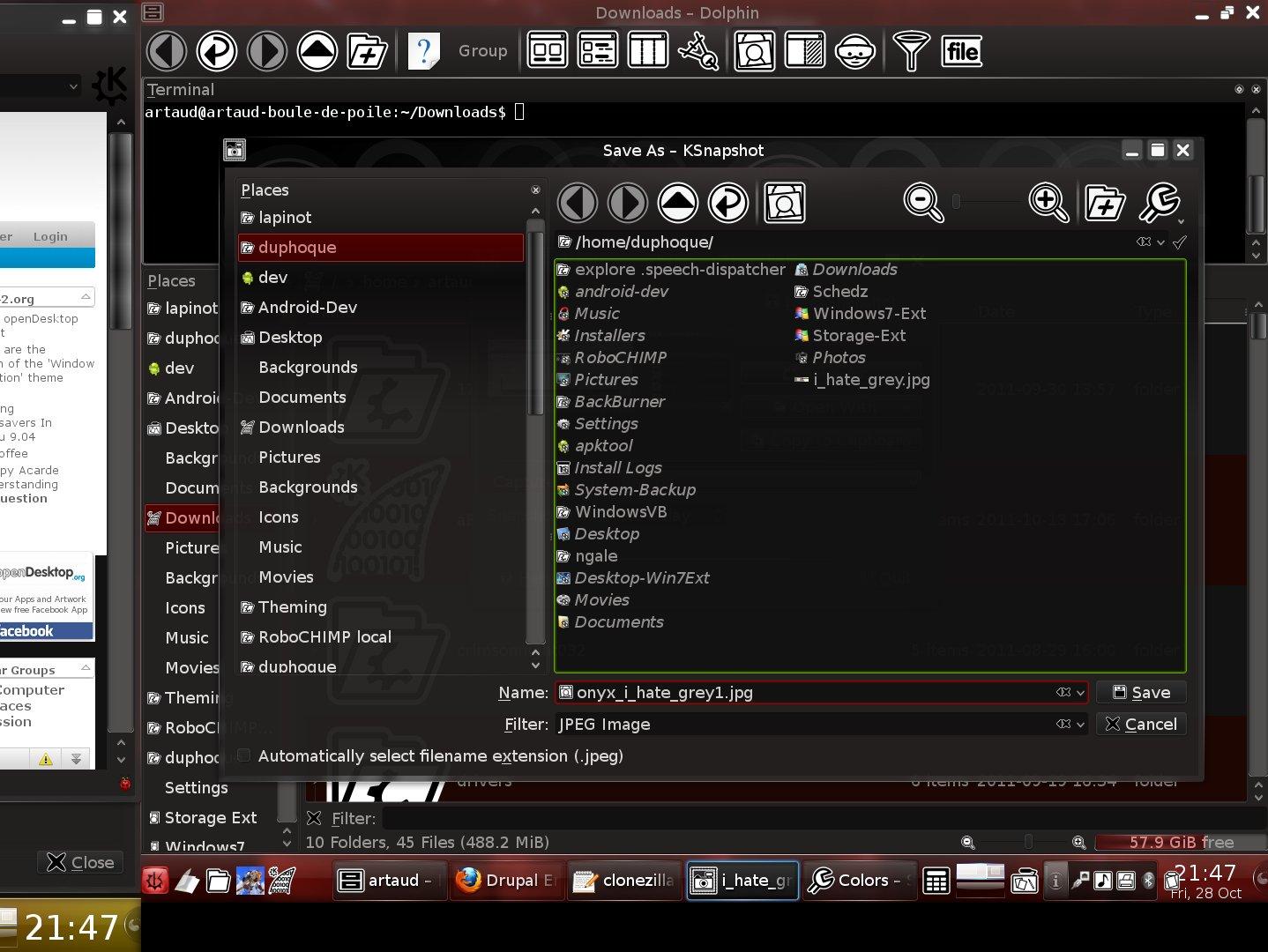Zoom in icons in Save As dialog
The height and width of the screenshot is (952, 1268).
(1048, 203)
